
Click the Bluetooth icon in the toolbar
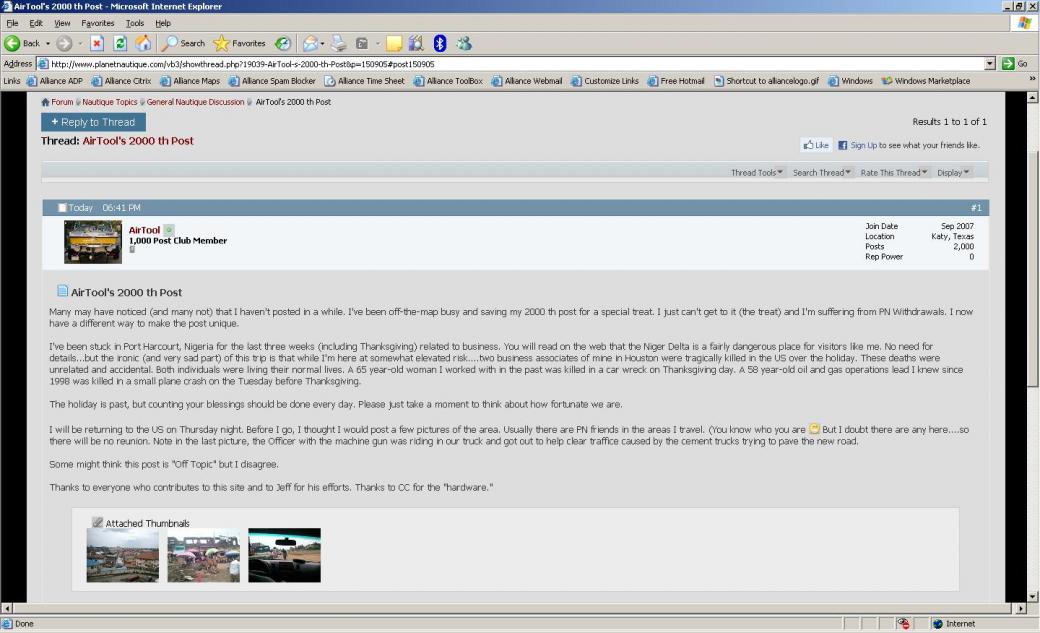click(440, 43)
